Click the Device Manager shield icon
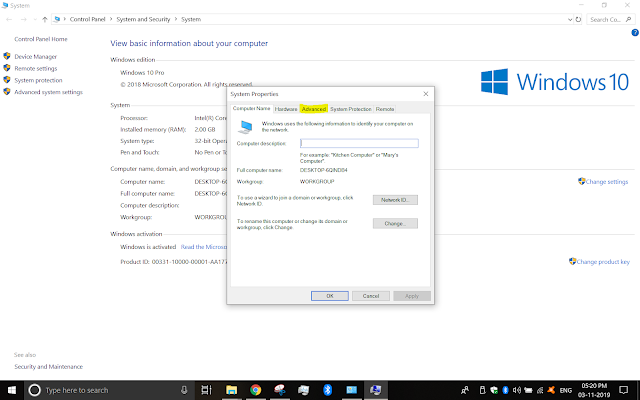The height and width of the screenshot is (400, 640). point(7,56)
